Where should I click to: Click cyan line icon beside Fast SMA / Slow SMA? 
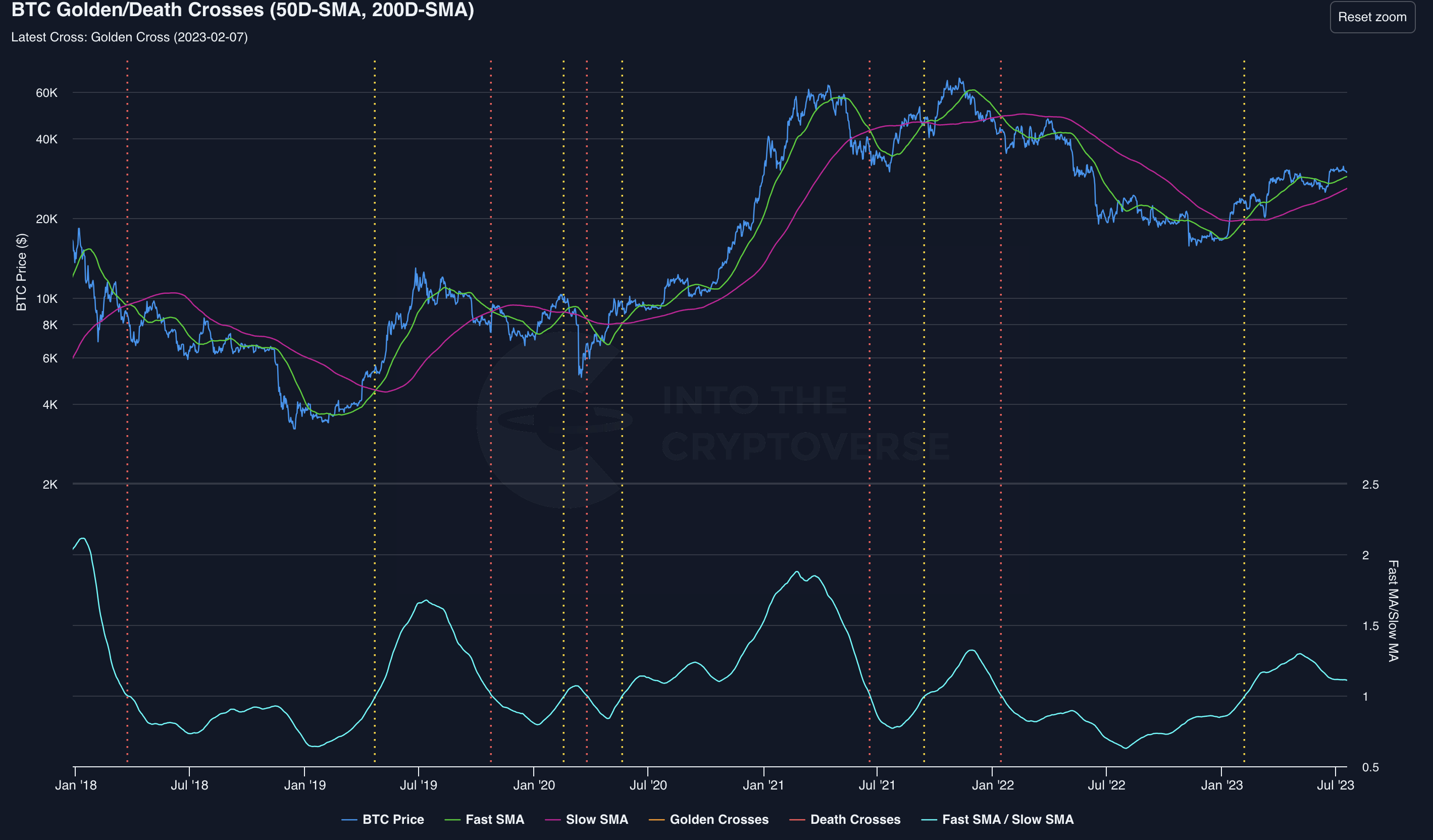coord(929,820)
